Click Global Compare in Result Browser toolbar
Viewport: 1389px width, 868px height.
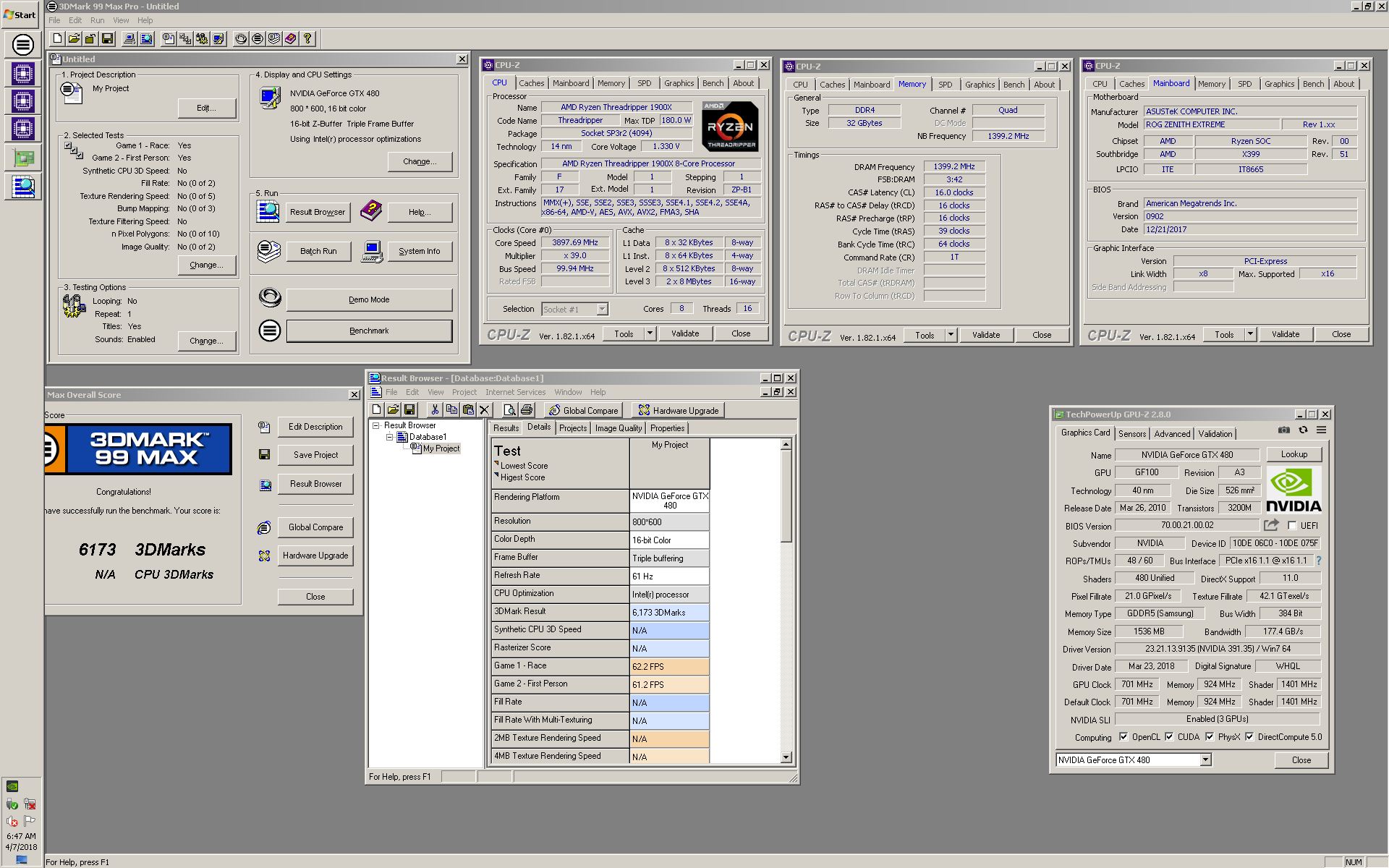pyautogui.click(x=583, y=410)
